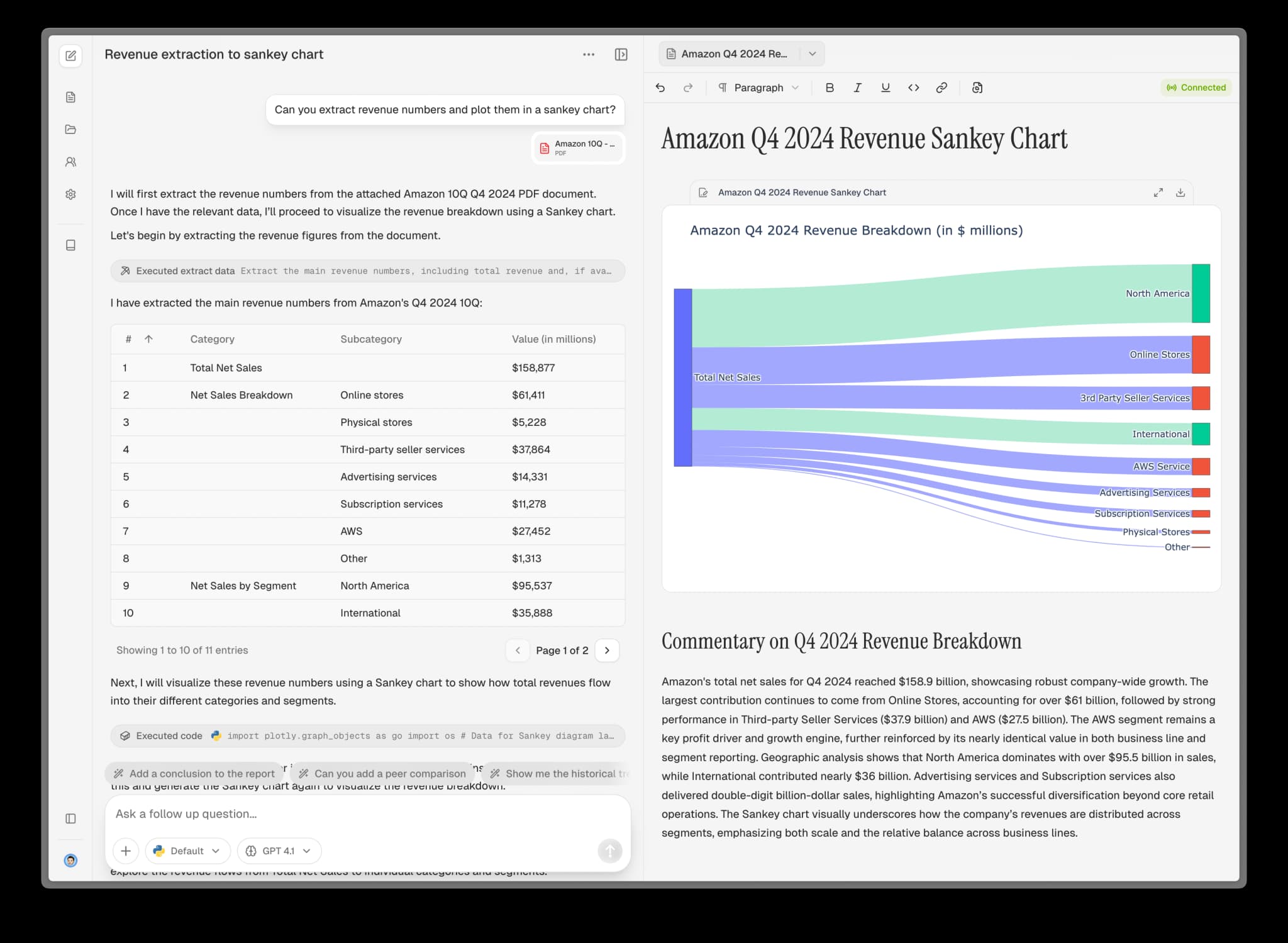1288x943 pixels.
Task: Click the 'Showing 1 to 10 of 11 entries' text
Action: (182, 650)
